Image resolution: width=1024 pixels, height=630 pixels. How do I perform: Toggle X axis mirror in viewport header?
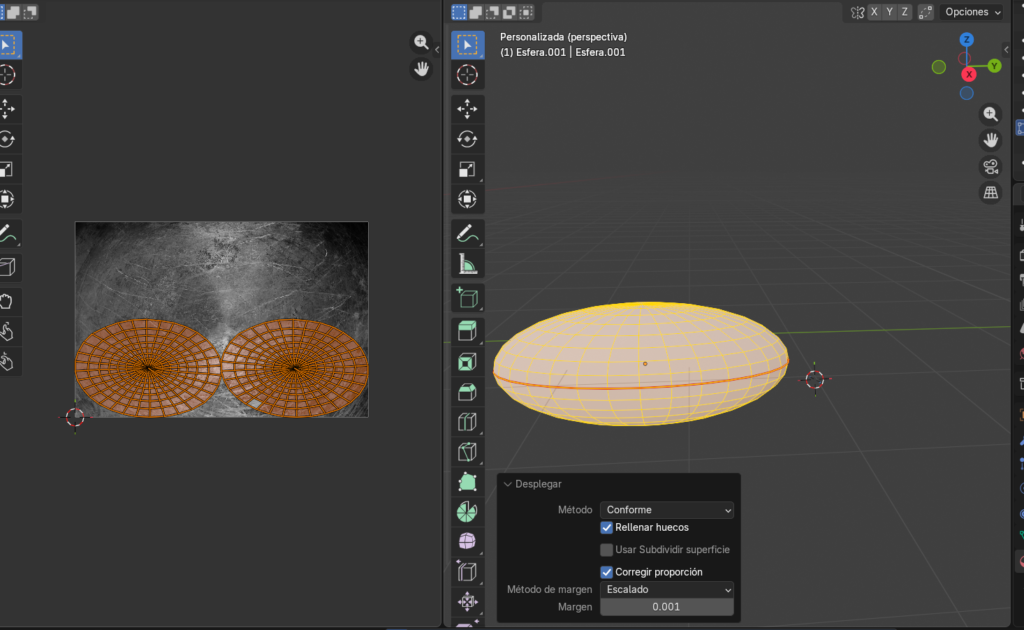[875, 12]
